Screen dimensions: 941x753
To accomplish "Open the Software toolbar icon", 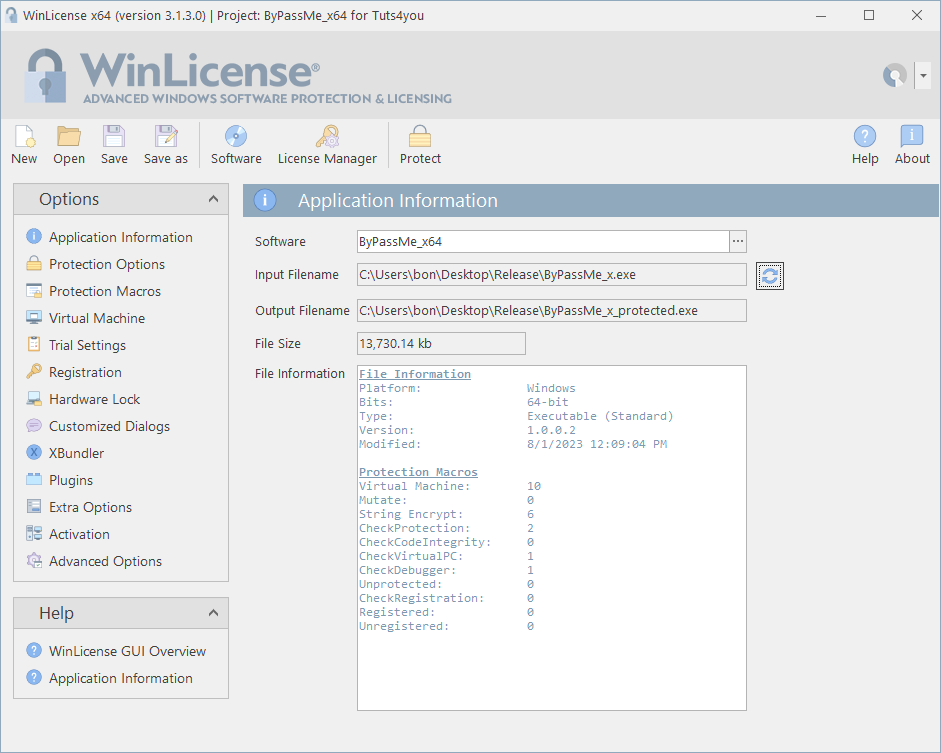I will pos(236,145).
